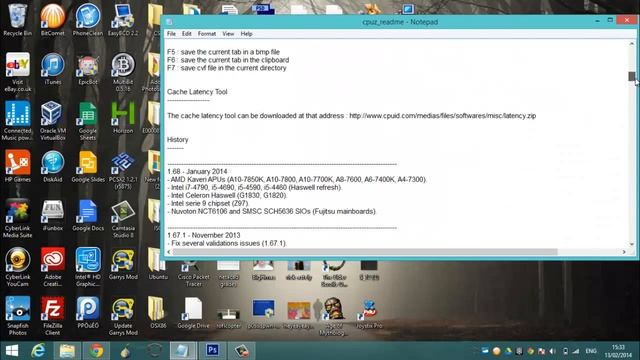Image resolution: width=640 pixels, height=360 pixels.
Task: Select the Adobe Creative Cloud icon
Action: pos(53,267)
